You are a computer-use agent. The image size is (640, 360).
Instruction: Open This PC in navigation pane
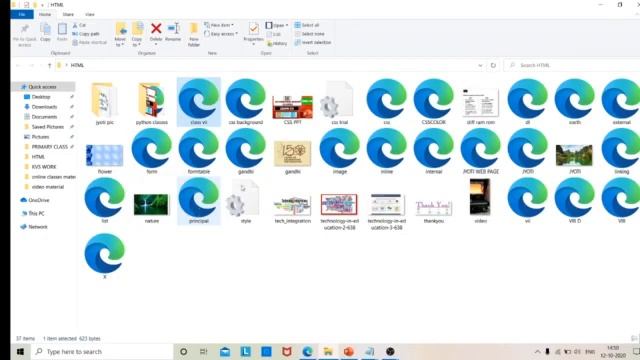[36, 213]
